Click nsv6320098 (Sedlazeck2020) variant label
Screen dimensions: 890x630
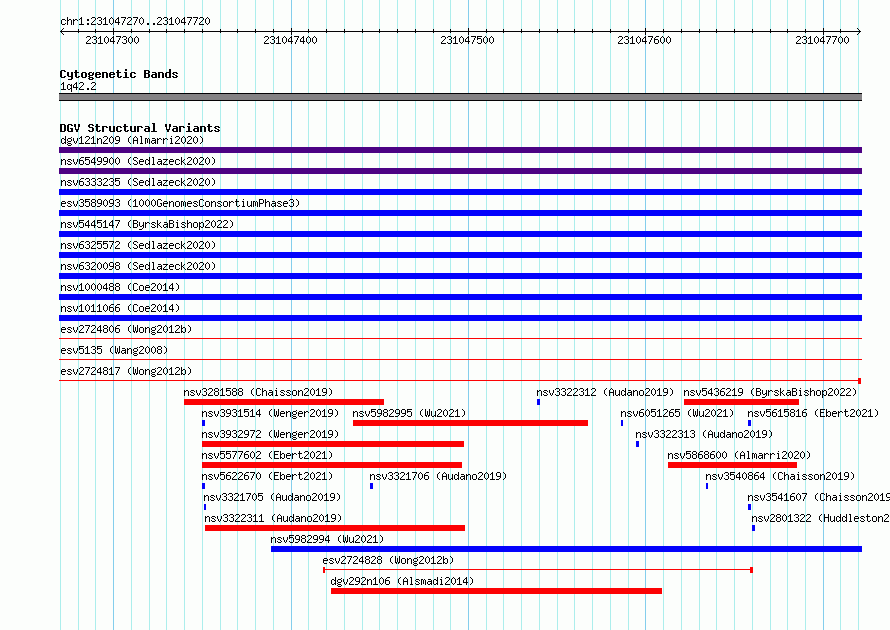[x=138, y=266]
